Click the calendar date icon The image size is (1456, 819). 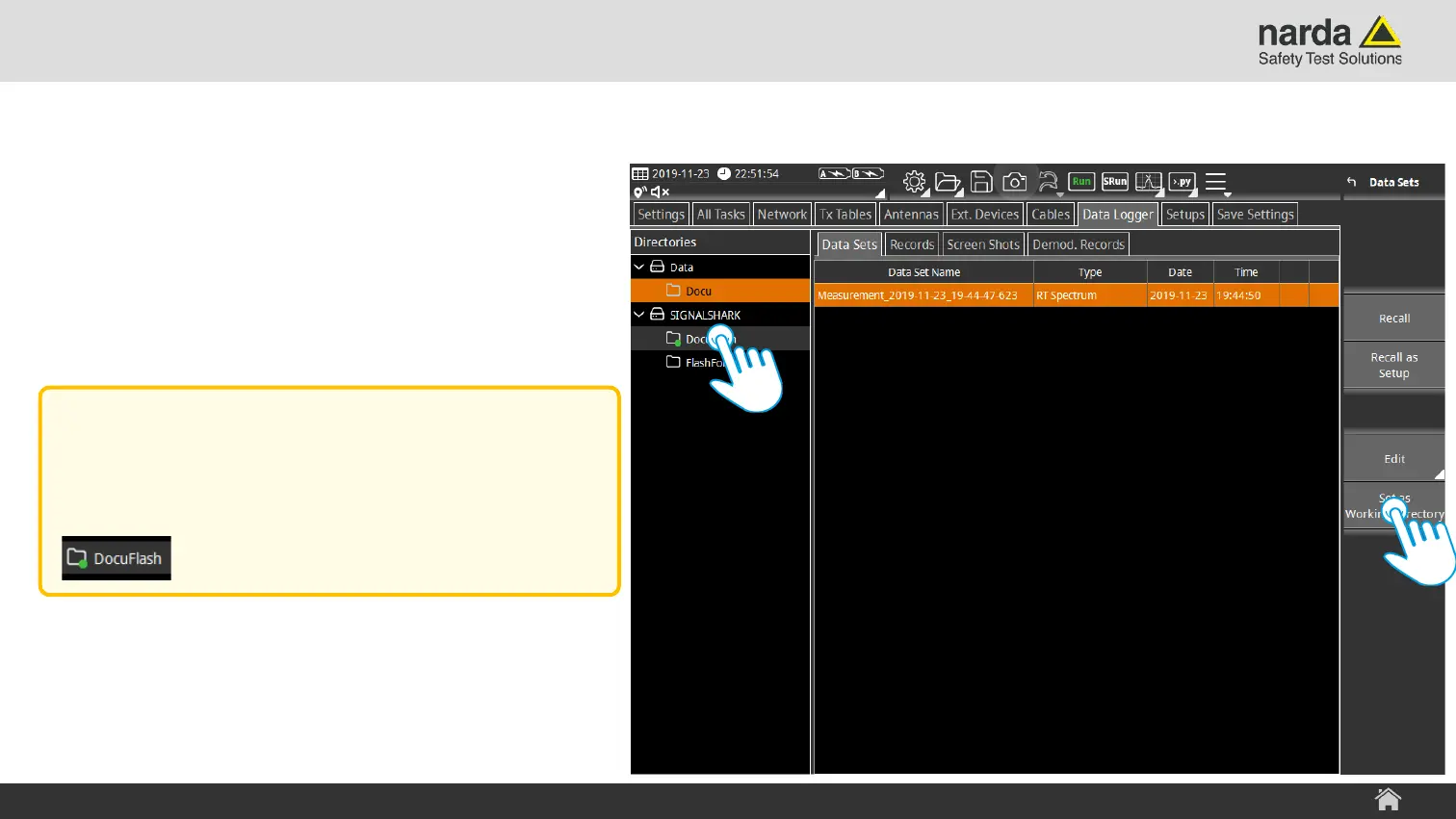(x=640, y=174)
